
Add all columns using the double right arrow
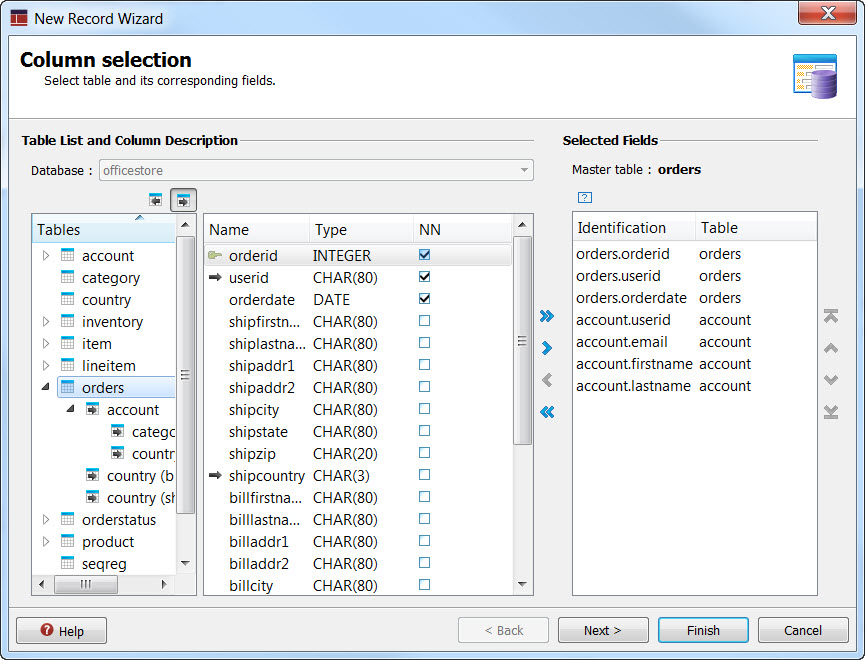click(x=546, y=316)
